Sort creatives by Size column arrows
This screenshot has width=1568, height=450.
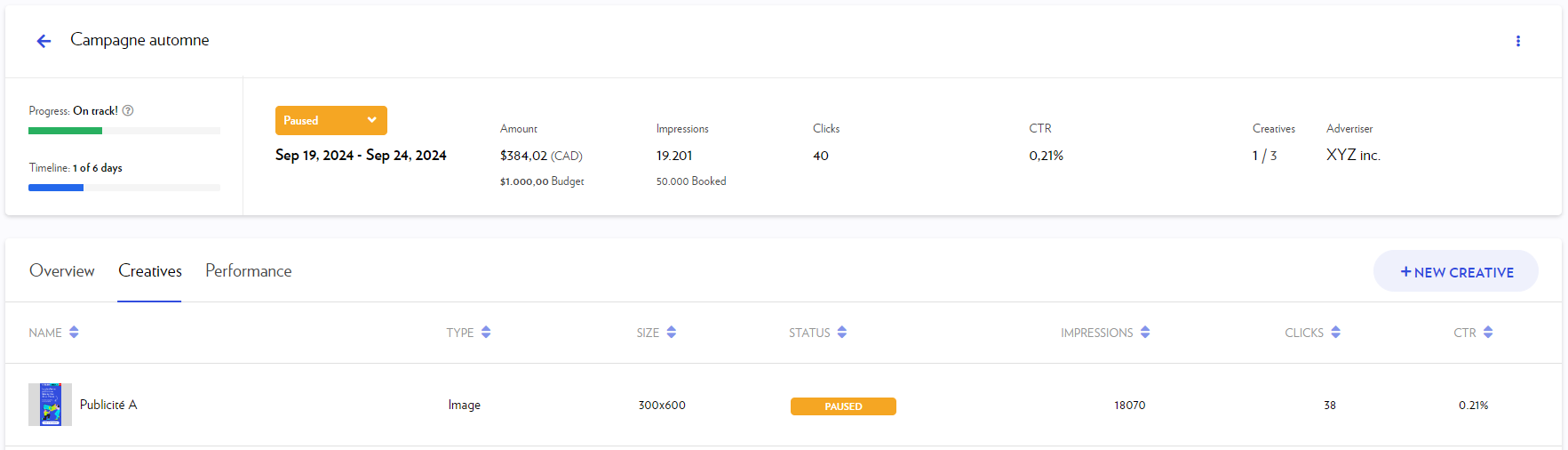[x=672, y=333]
